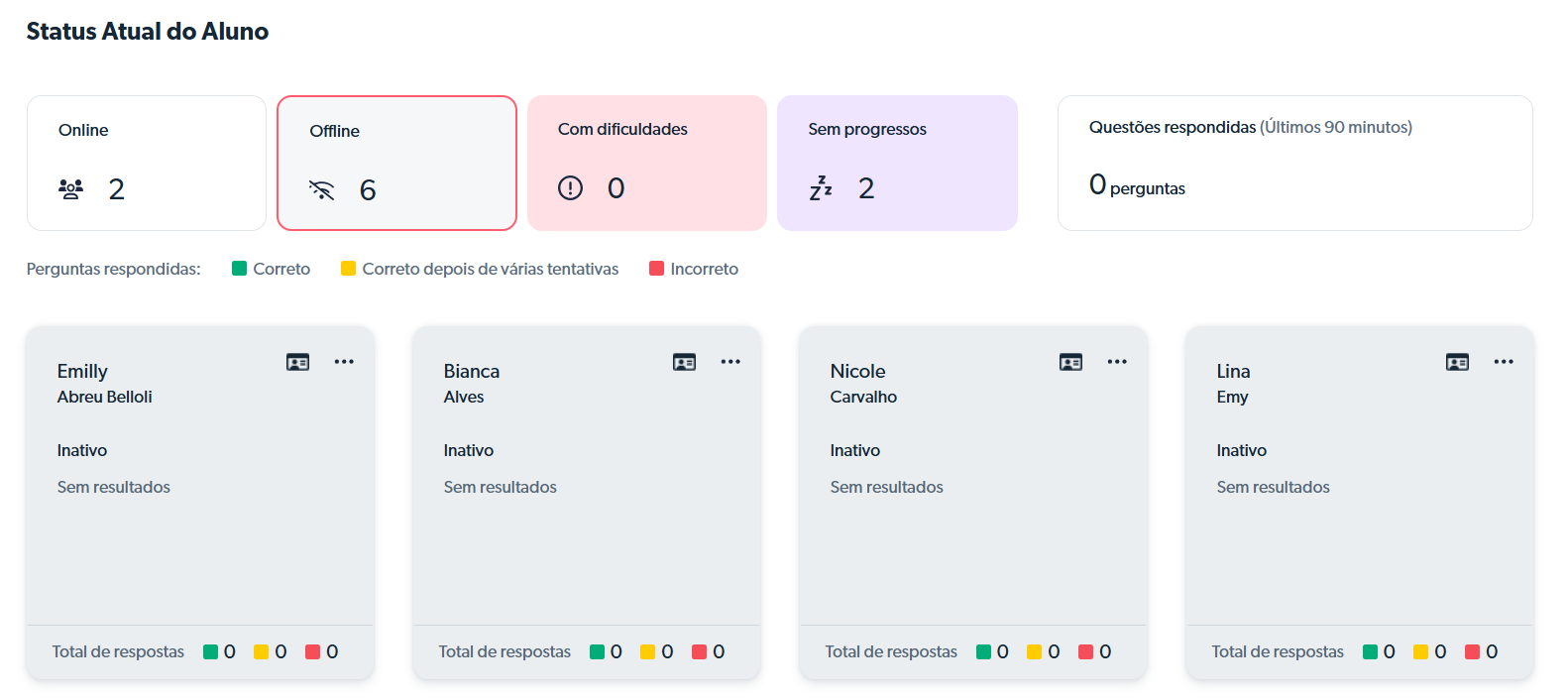1568x699 pixels.
Task: Expand the three-dot menu on Bianca's card
Action: point(730,362)
